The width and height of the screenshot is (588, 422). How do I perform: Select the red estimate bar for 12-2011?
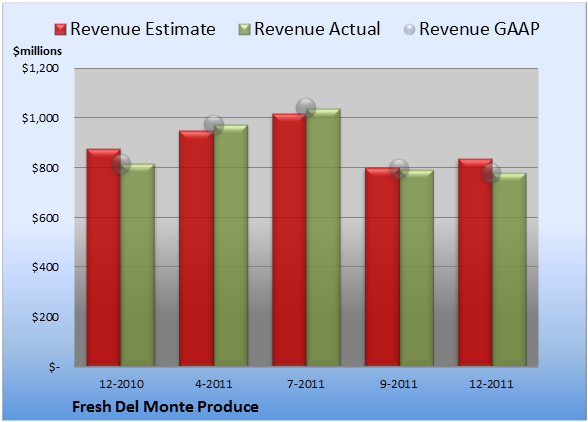(475, 262)
